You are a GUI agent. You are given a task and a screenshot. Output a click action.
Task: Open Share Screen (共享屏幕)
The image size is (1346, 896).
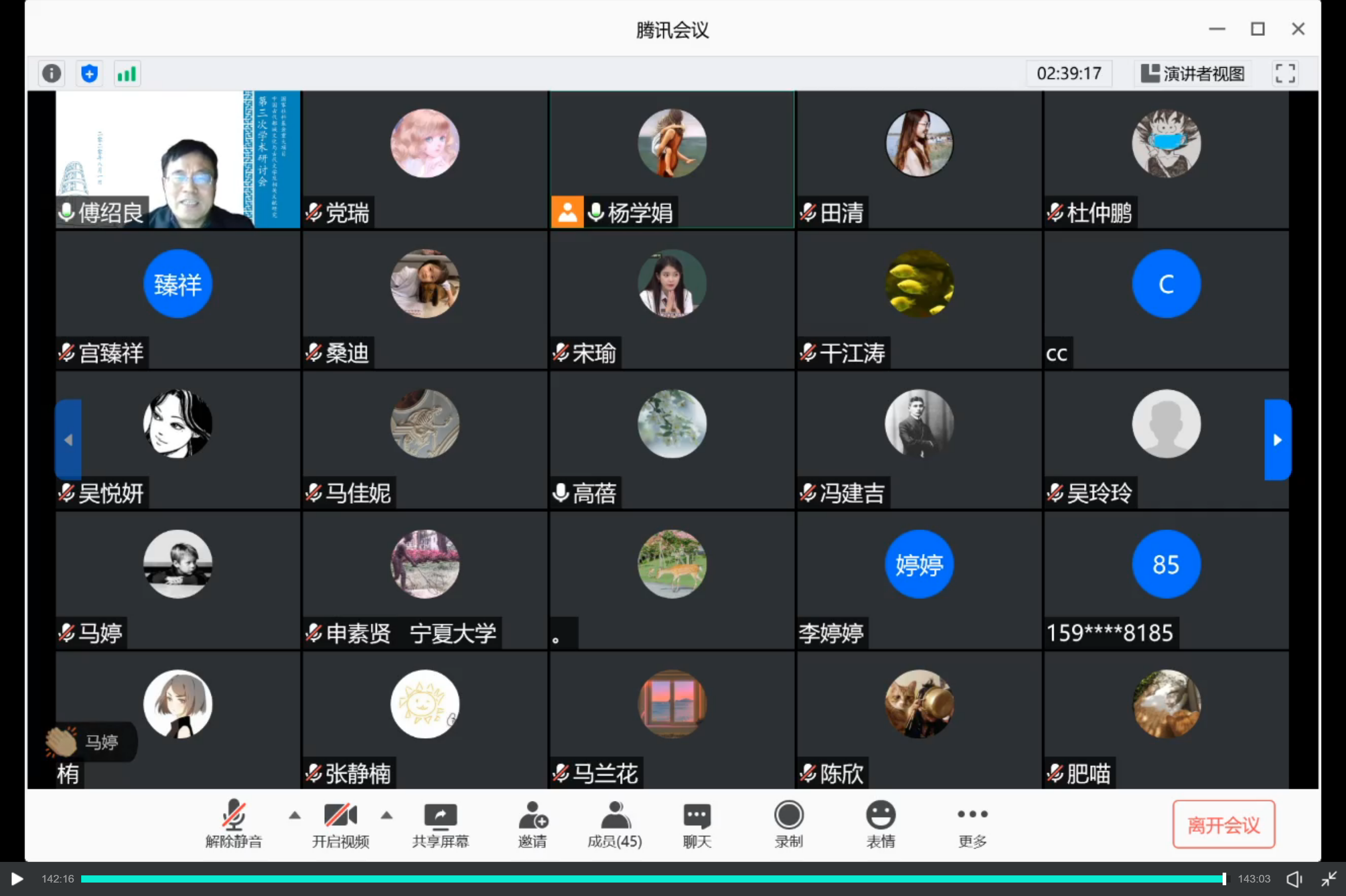pos(440,824)
